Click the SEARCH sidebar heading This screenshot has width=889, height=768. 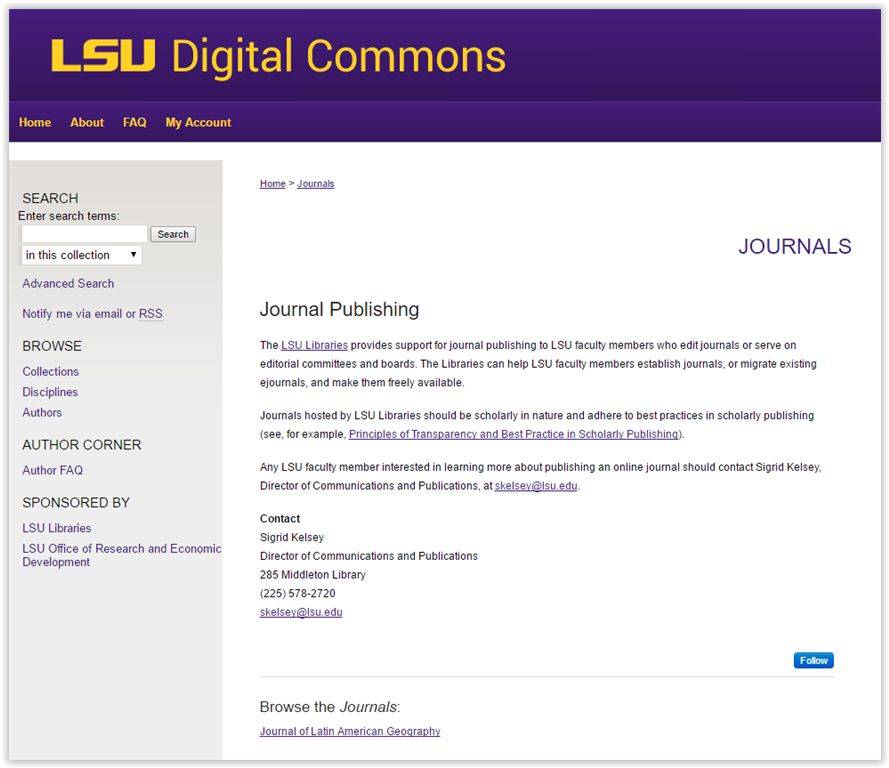coord(50,198)
